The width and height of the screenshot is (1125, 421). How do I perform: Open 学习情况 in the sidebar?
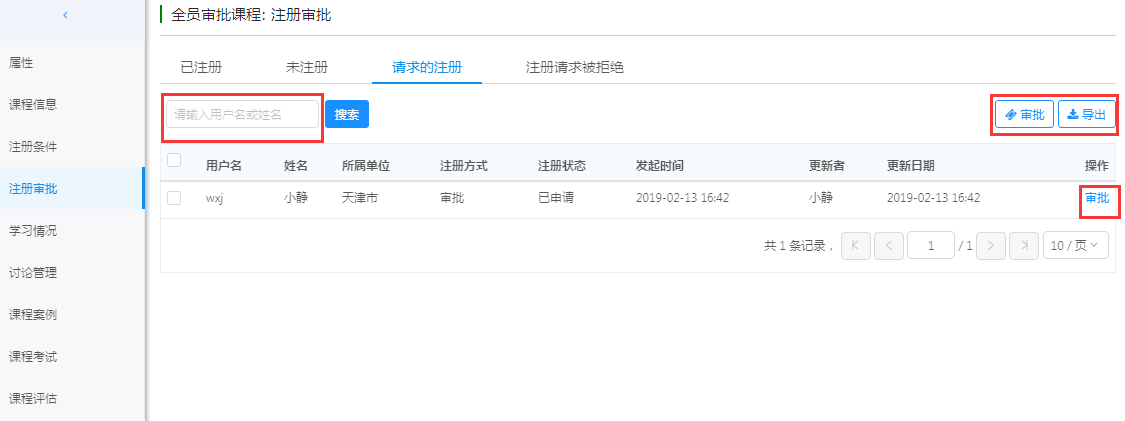tap(33, 231)
